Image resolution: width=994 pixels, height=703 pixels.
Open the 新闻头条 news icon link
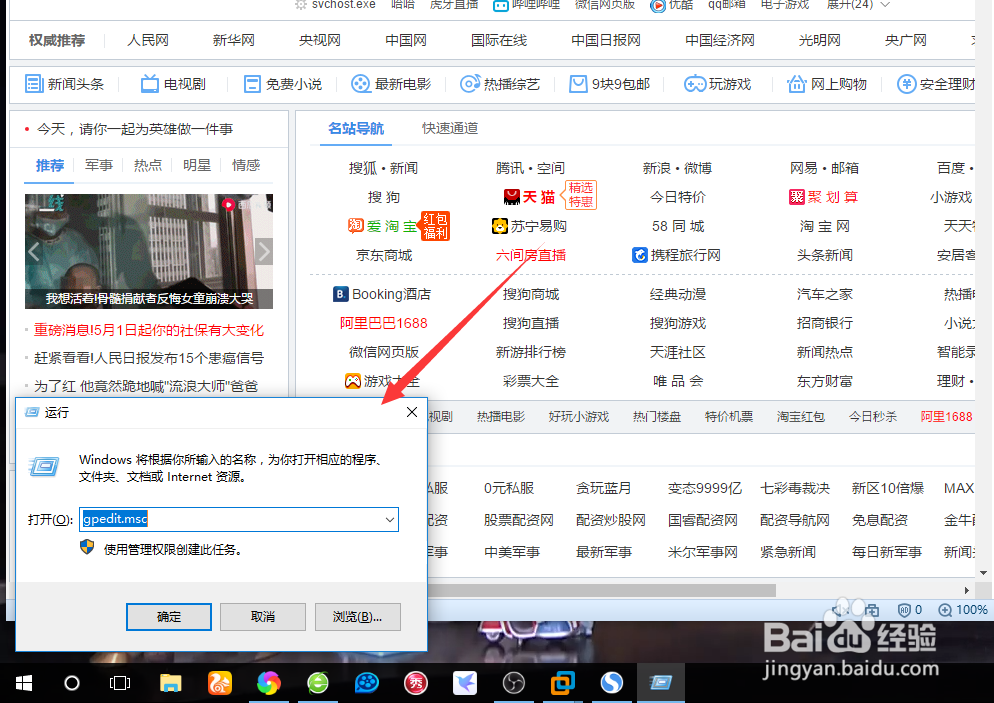tap(64, 84)
